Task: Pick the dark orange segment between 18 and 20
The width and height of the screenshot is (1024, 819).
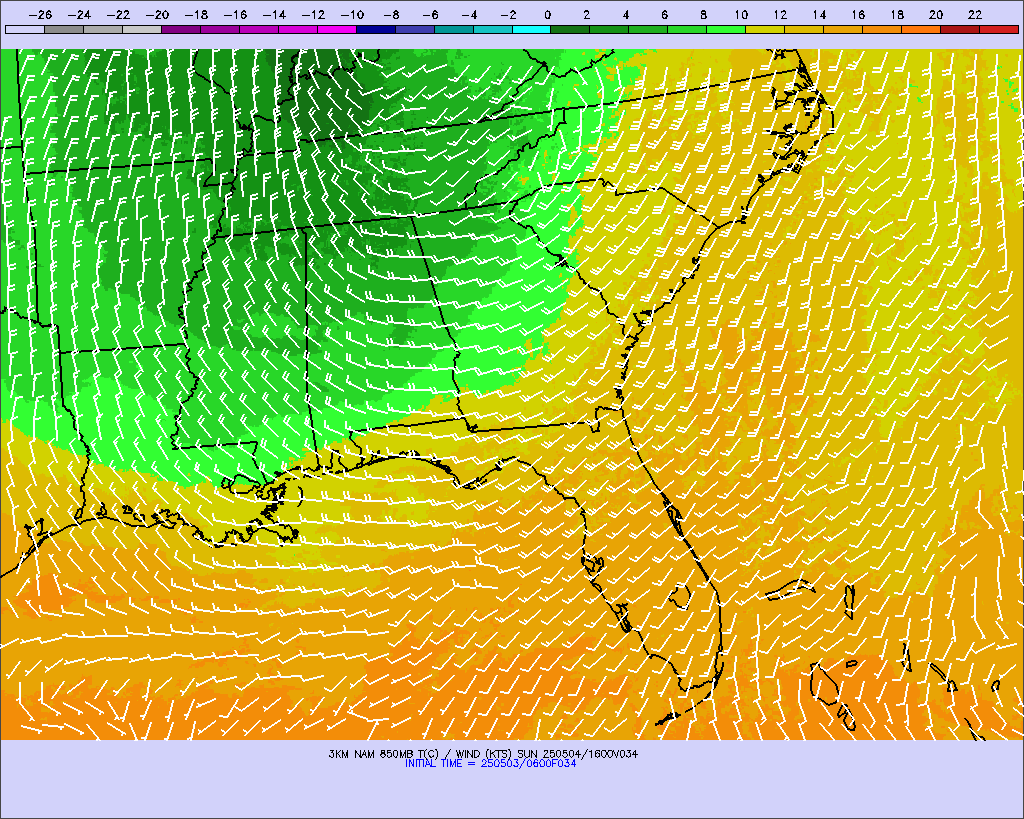Action: pyautogui.click(x=921, y=29)
